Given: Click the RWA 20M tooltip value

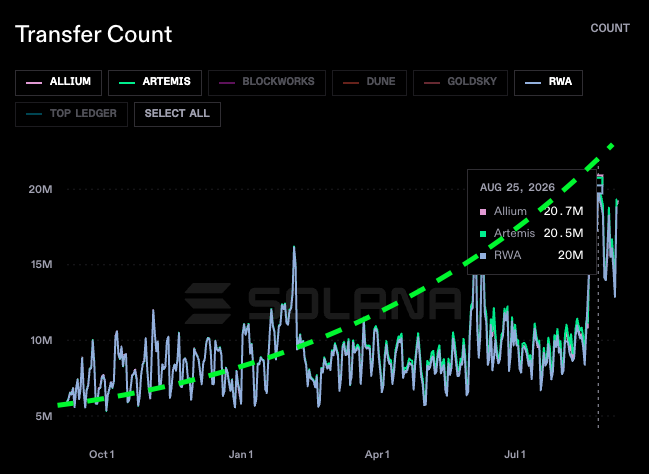Looking at the screenshot, I should pos(570,255).
